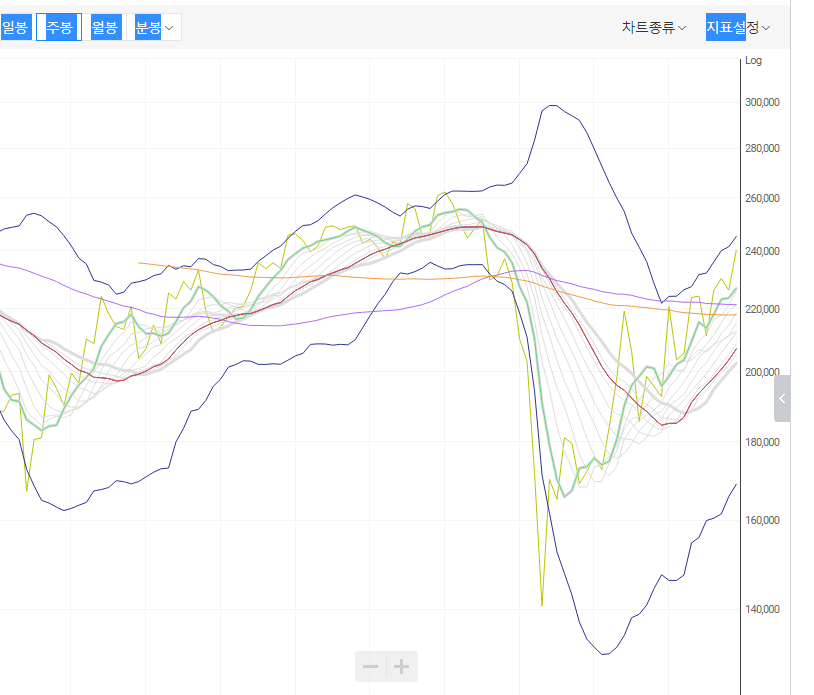Zoom in the chart with plus button

(402, 666)
